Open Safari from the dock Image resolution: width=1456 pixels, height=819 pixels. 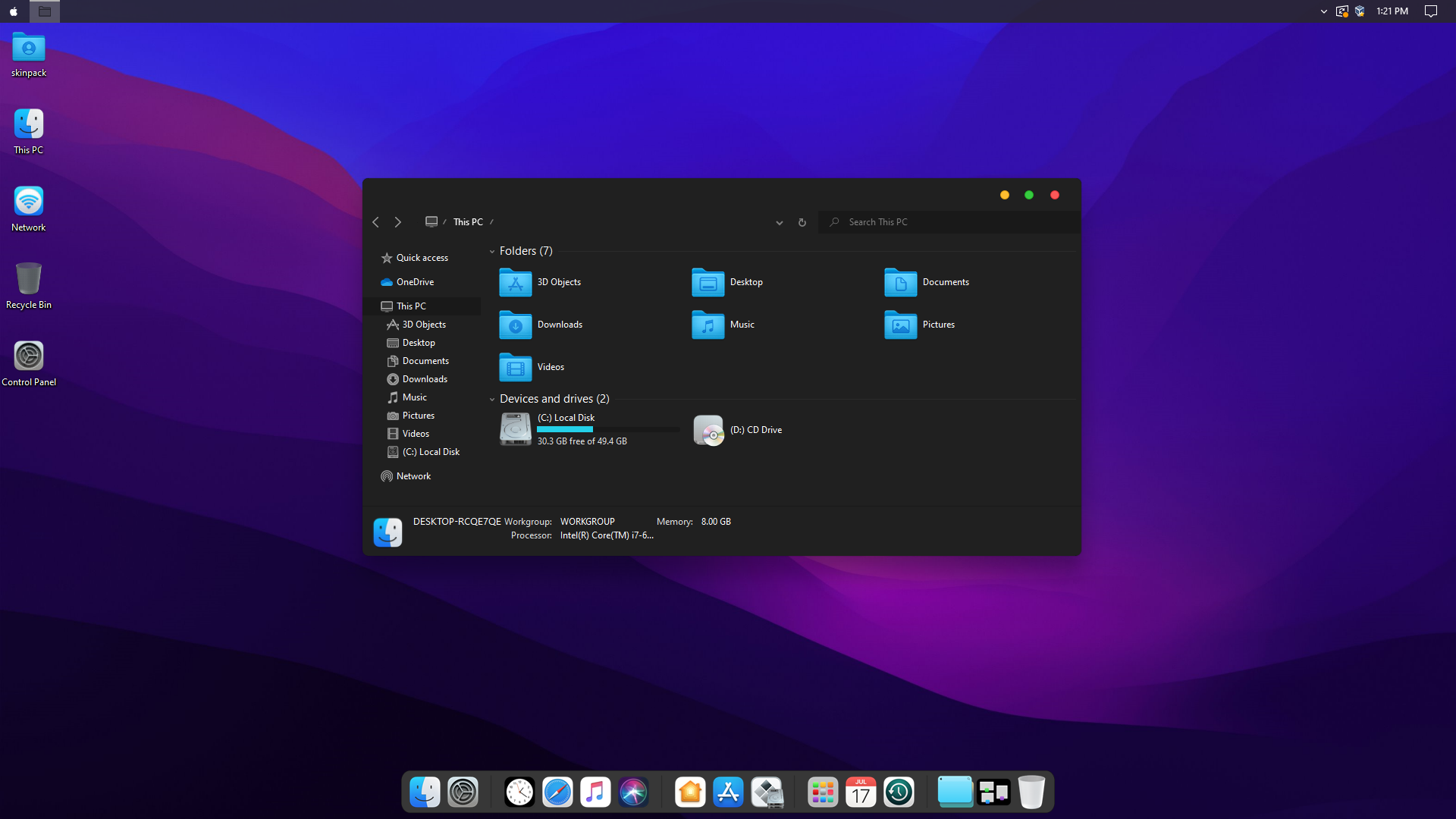click(557, 792)
